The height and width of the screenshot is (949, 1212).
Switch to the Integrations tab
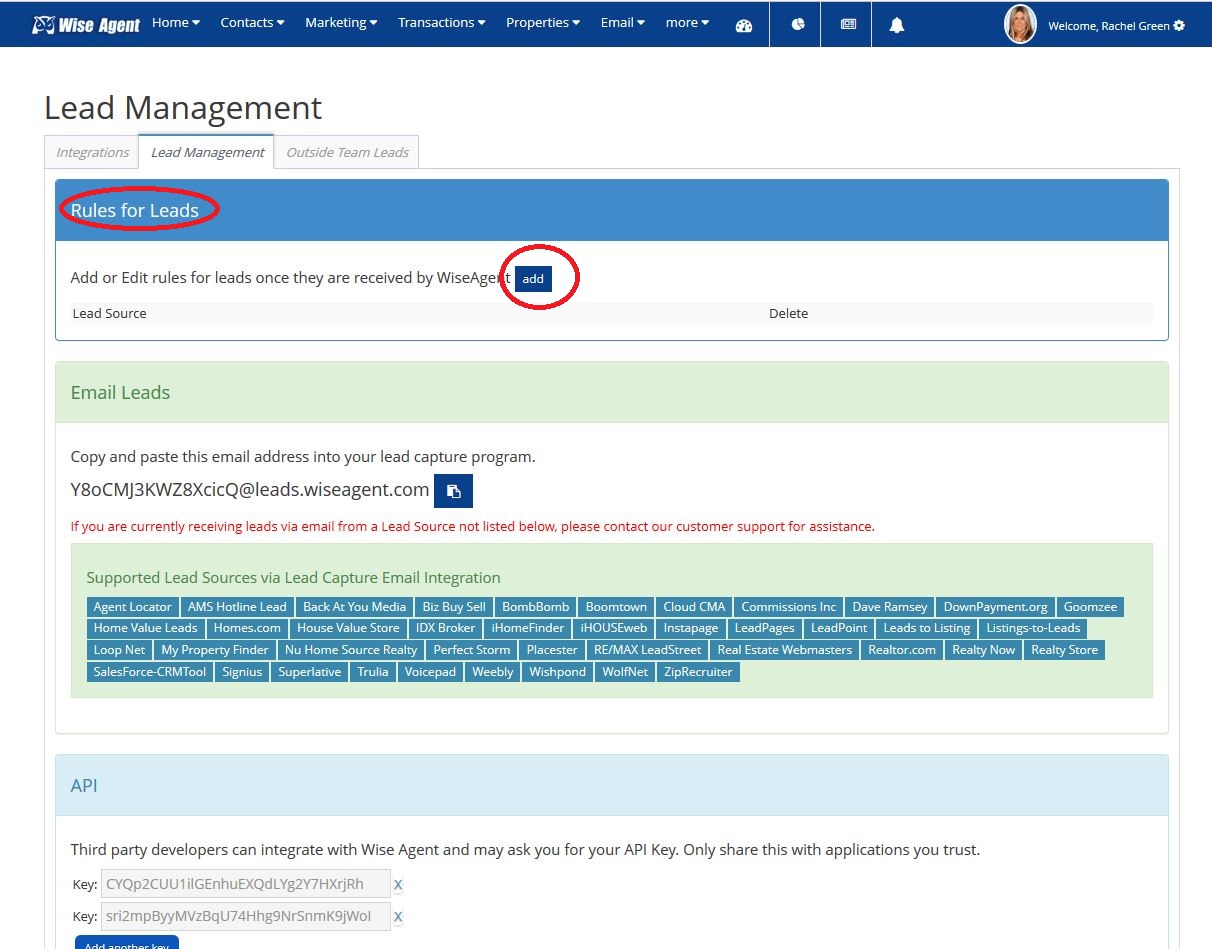point(92,152)
